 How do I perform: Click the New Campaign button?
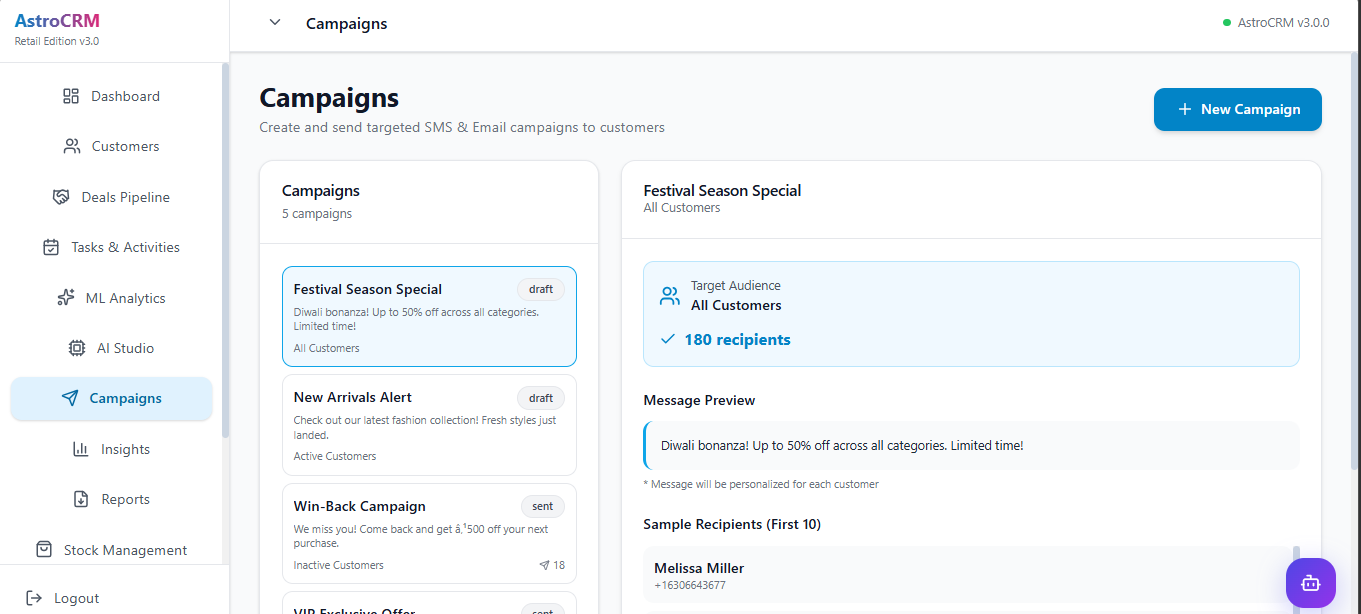pos(1237,109)
